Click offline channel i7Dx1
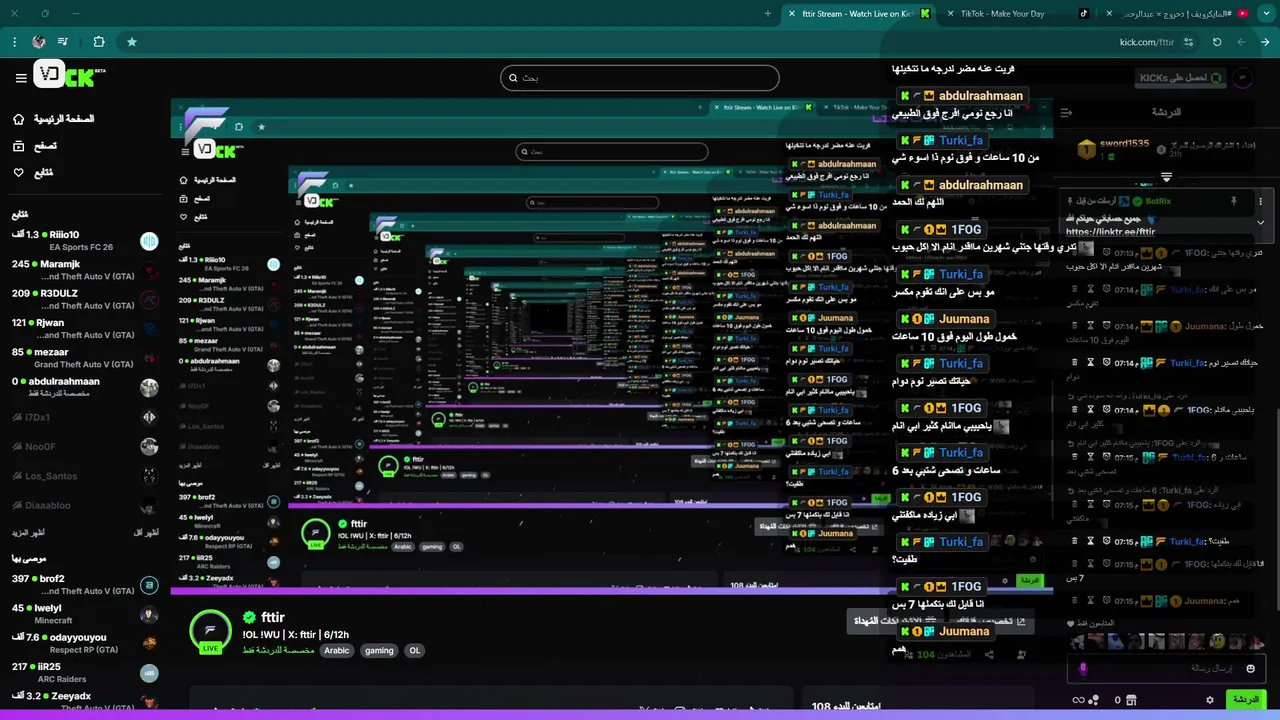This screenshot has width=1280, height=720. pos(85,417)
